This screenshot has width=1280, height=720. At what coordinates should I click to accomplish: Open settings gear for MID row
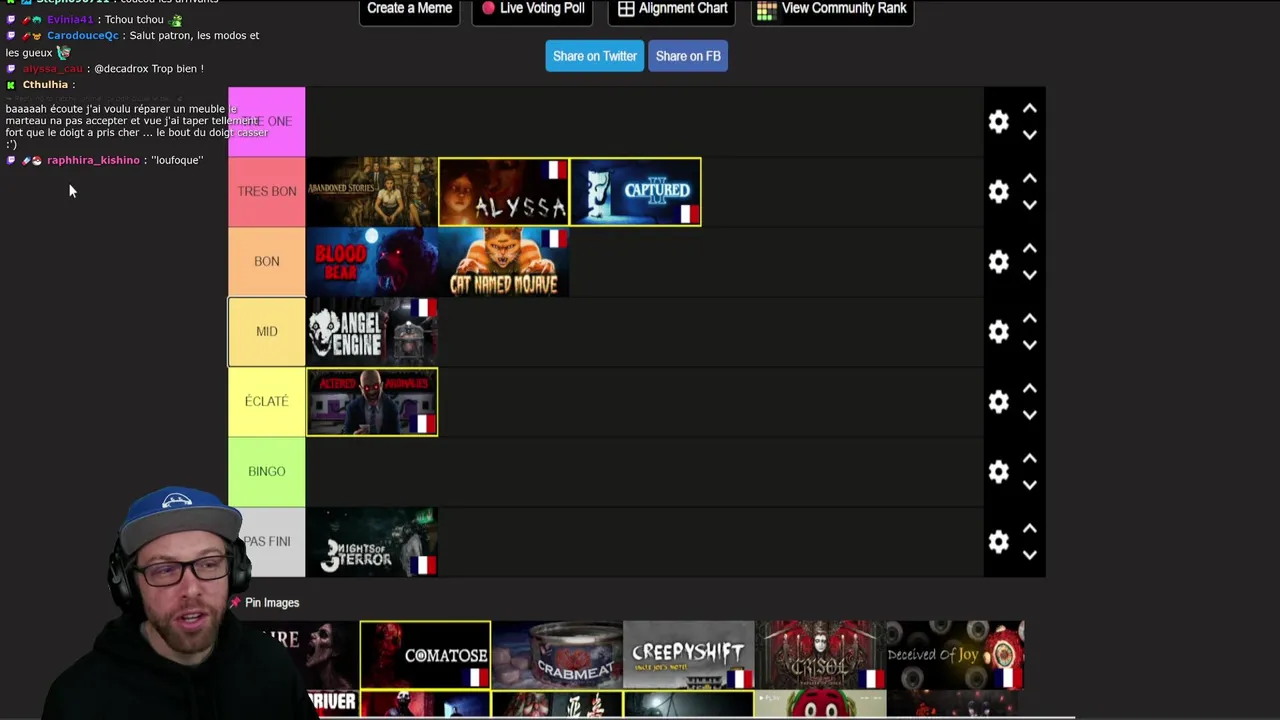[998, 332]
